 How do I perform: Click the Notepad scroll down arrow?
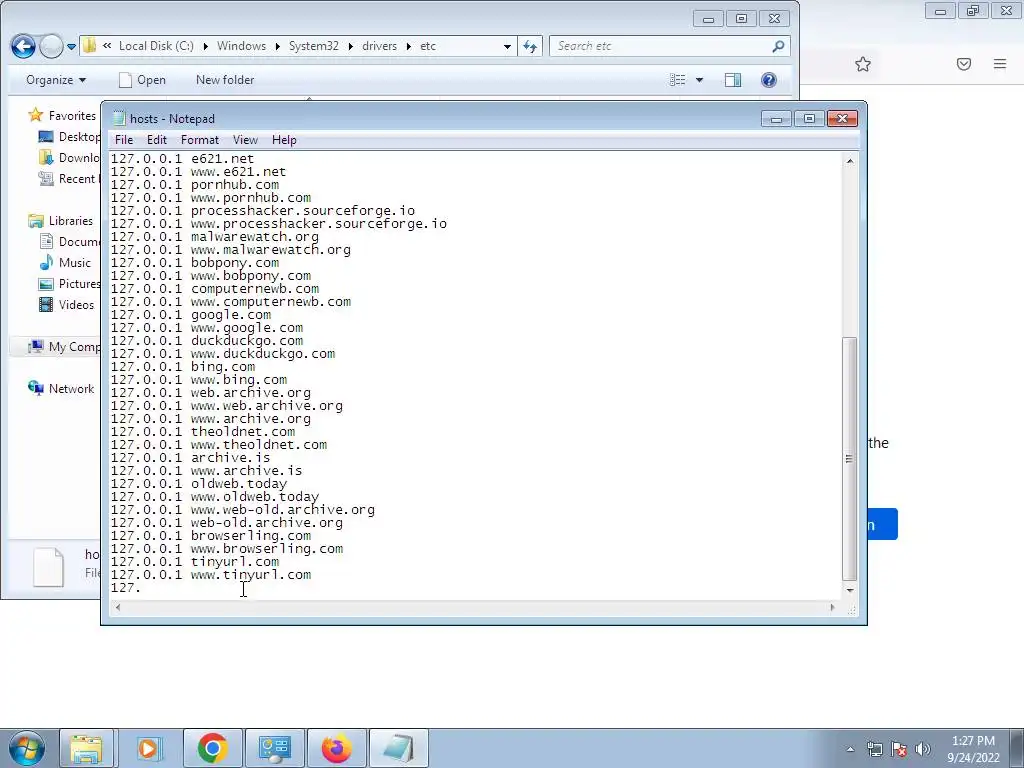pos(850,590)
